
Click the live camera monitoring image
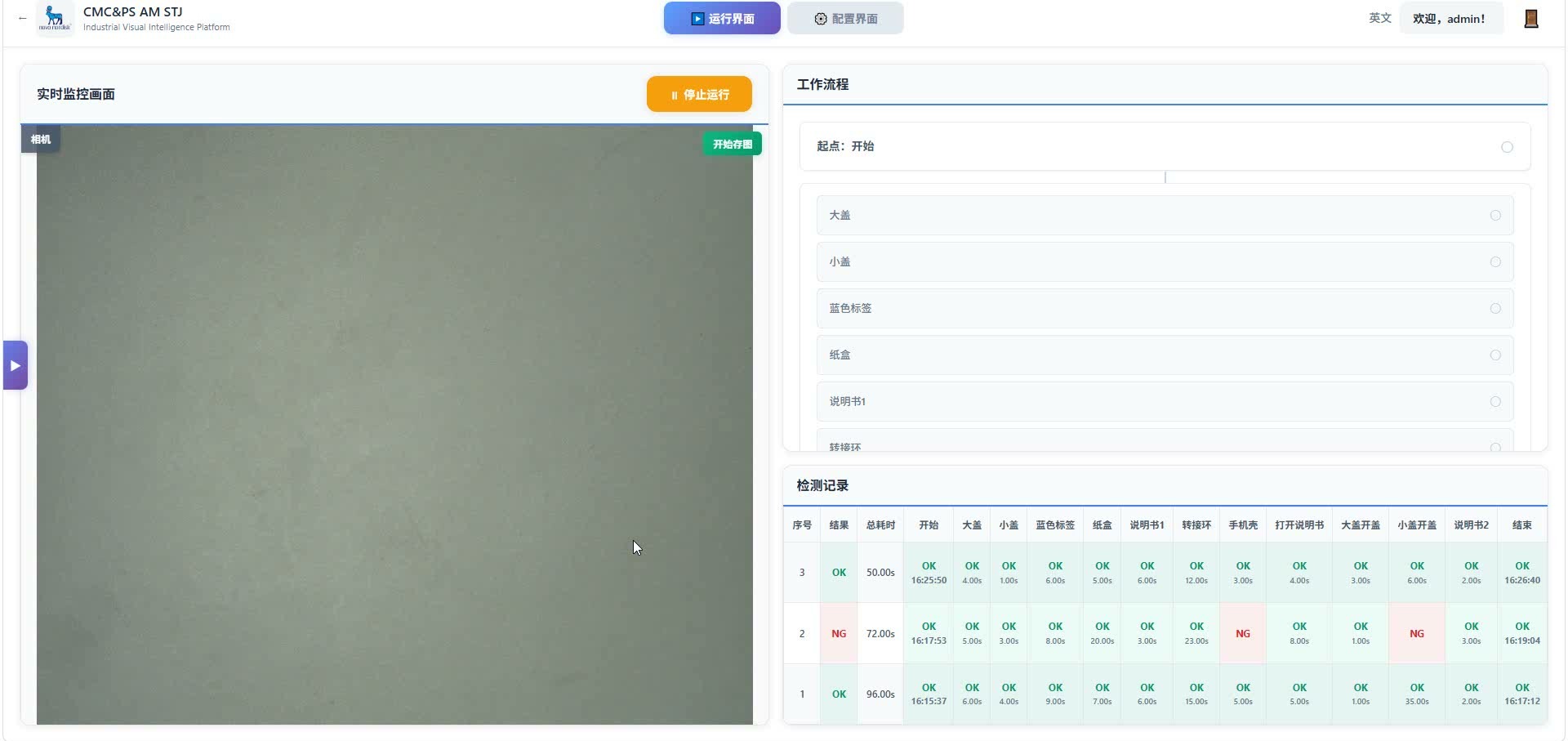point(394,425)
